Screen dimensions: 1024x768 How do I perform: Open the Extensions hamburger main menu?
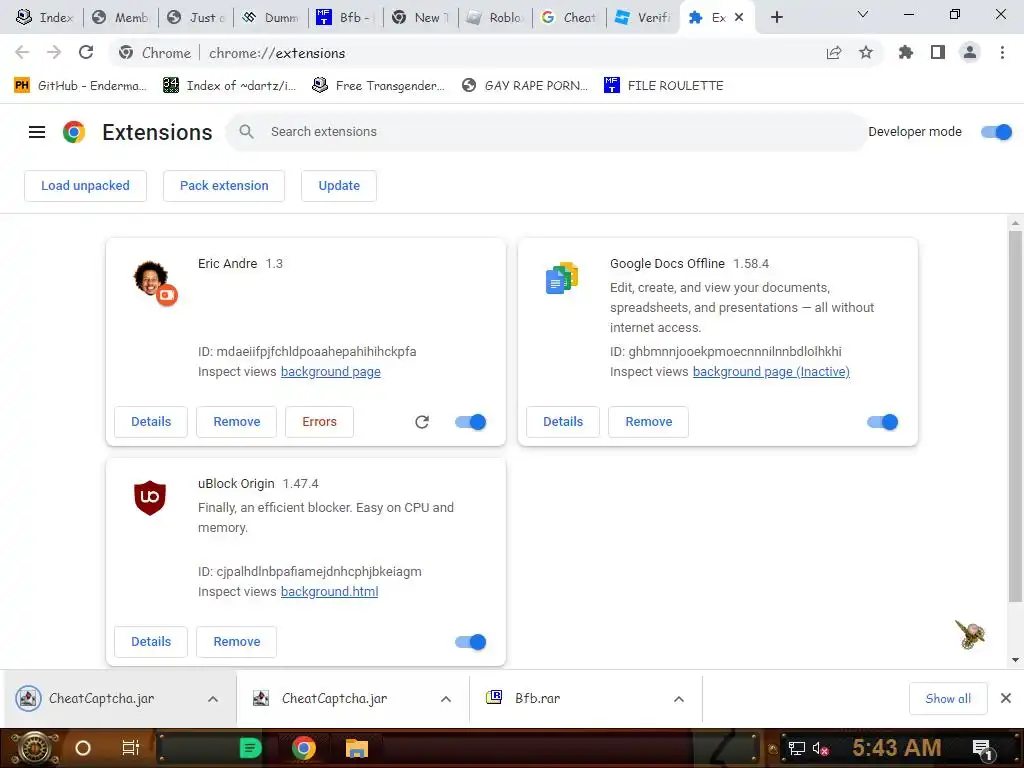(x=37, y=132)
